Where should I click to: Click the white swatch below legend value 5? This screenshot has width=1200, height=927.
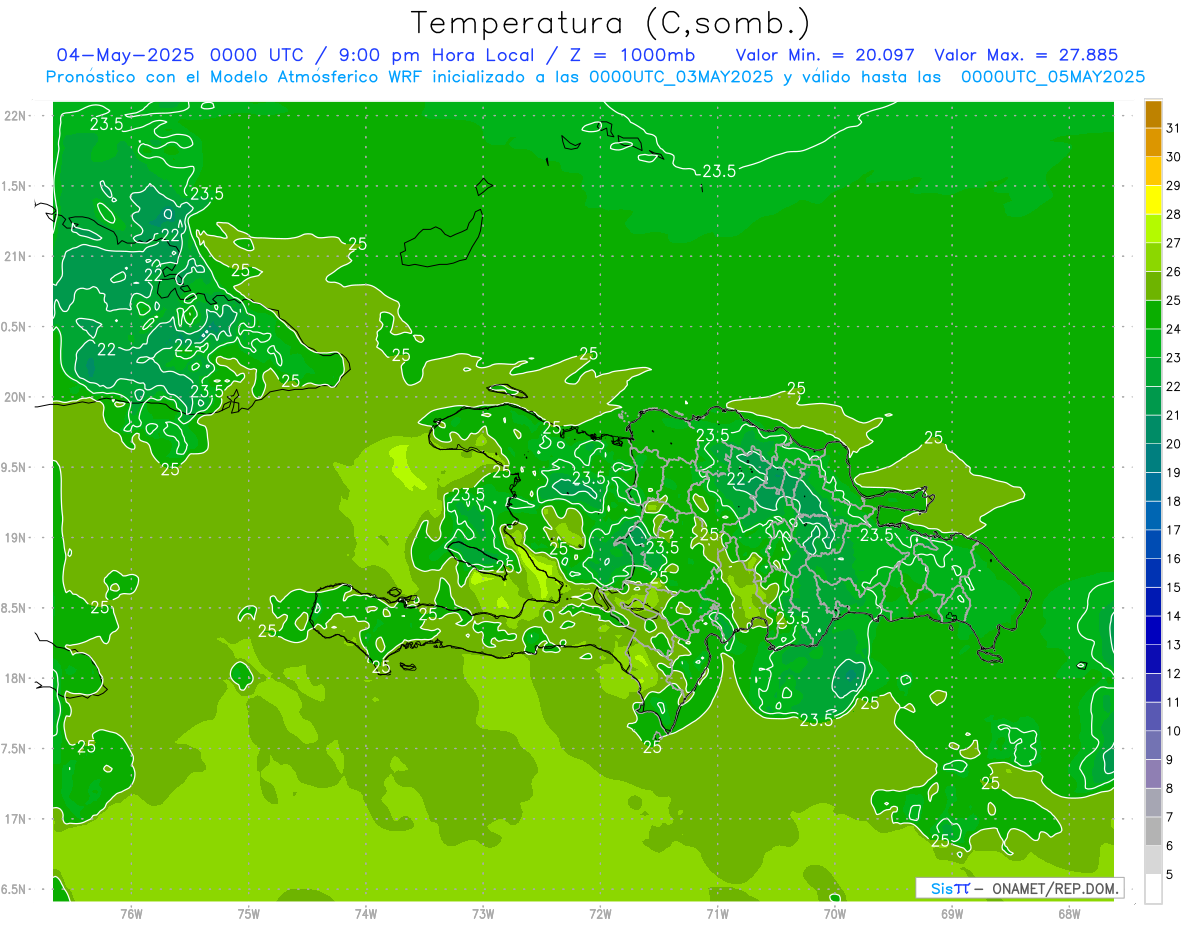tap(1153, 889)
